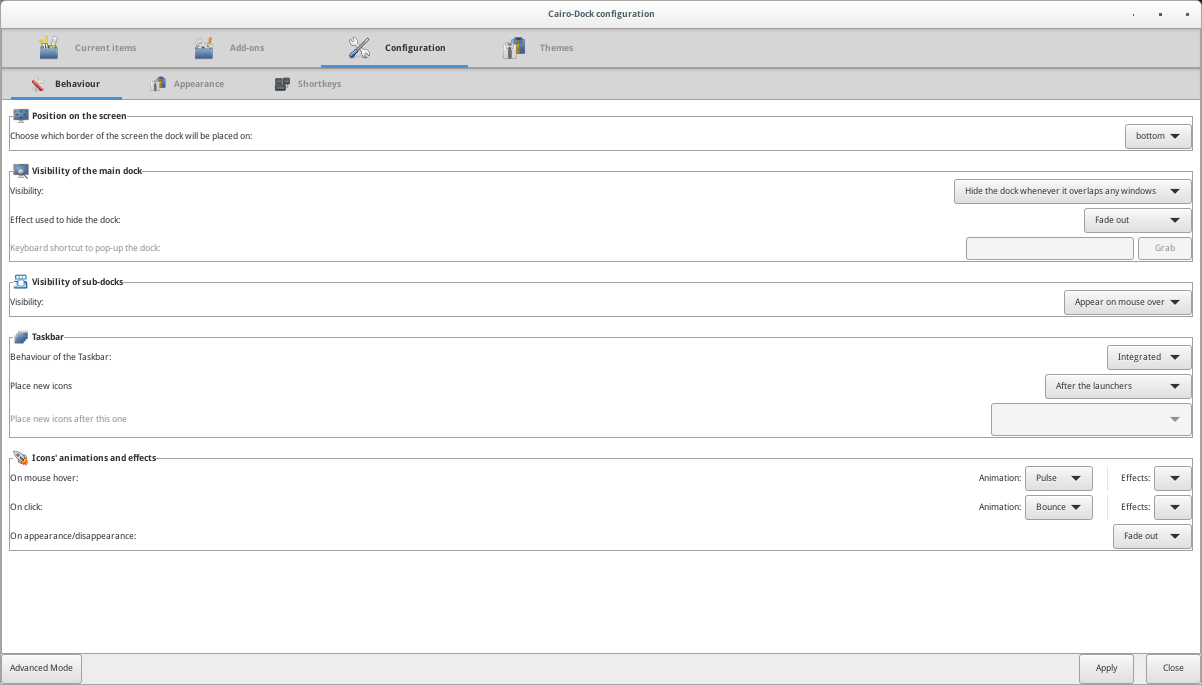1202x685 pixels.
Task: Click the Place new icons label
Action: pyautogui.click(x=41, y=386)
